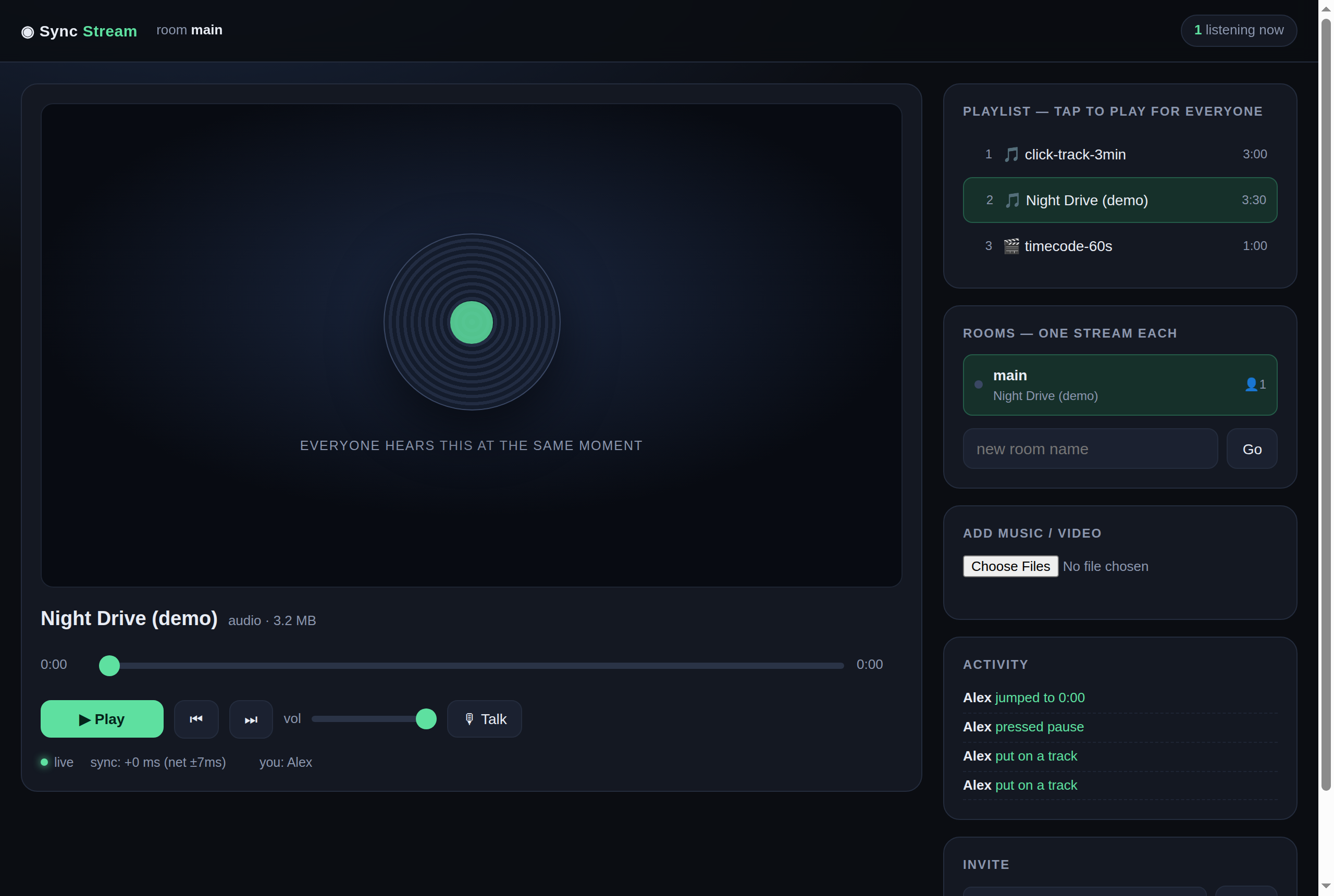Screen dimensions: 1334x896
Task: Click the listener count icon in main room
Action: (x=1251, y=384)
